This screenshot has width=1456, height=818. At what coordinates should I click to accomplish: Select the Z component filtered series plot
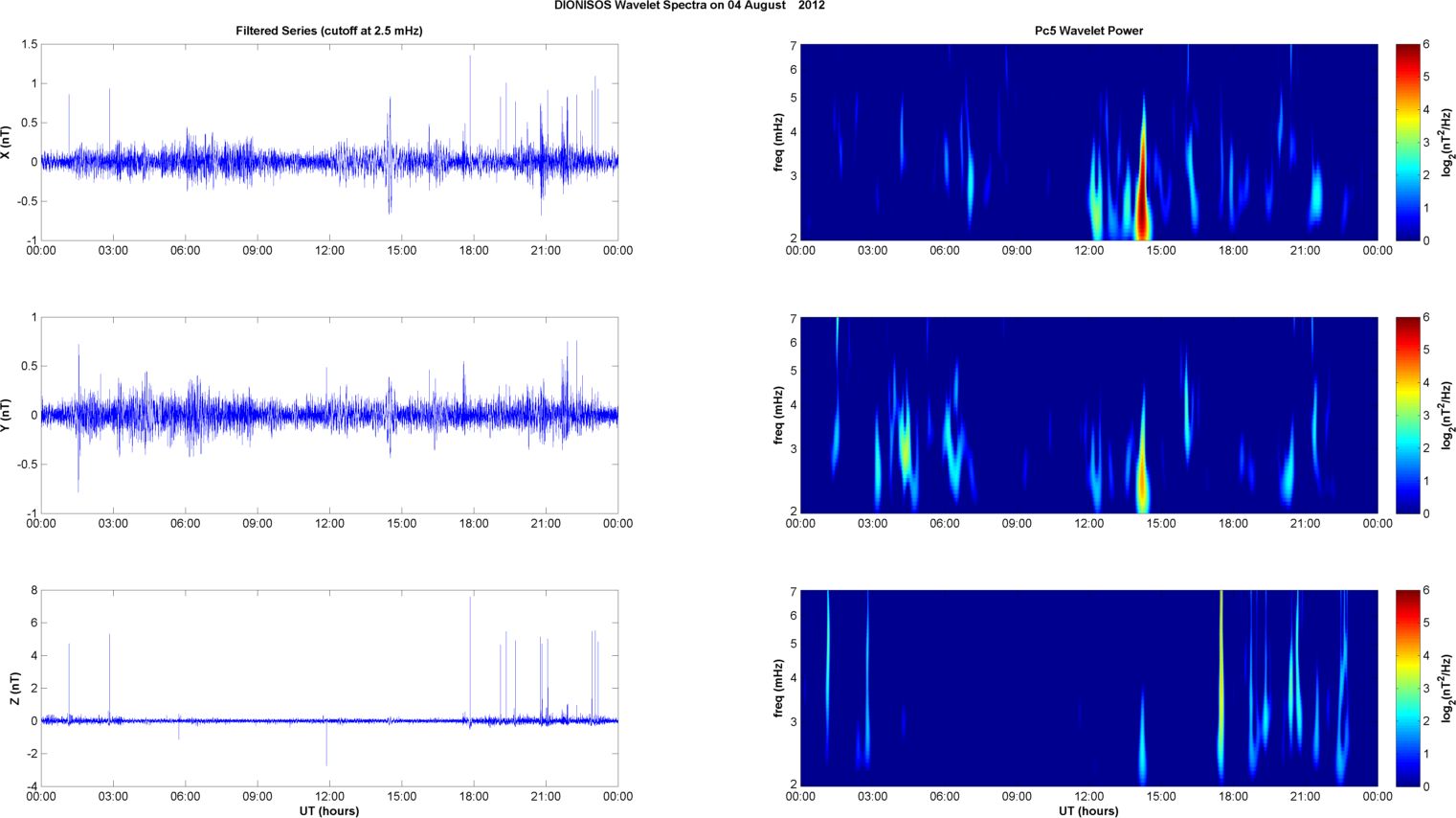329,688
